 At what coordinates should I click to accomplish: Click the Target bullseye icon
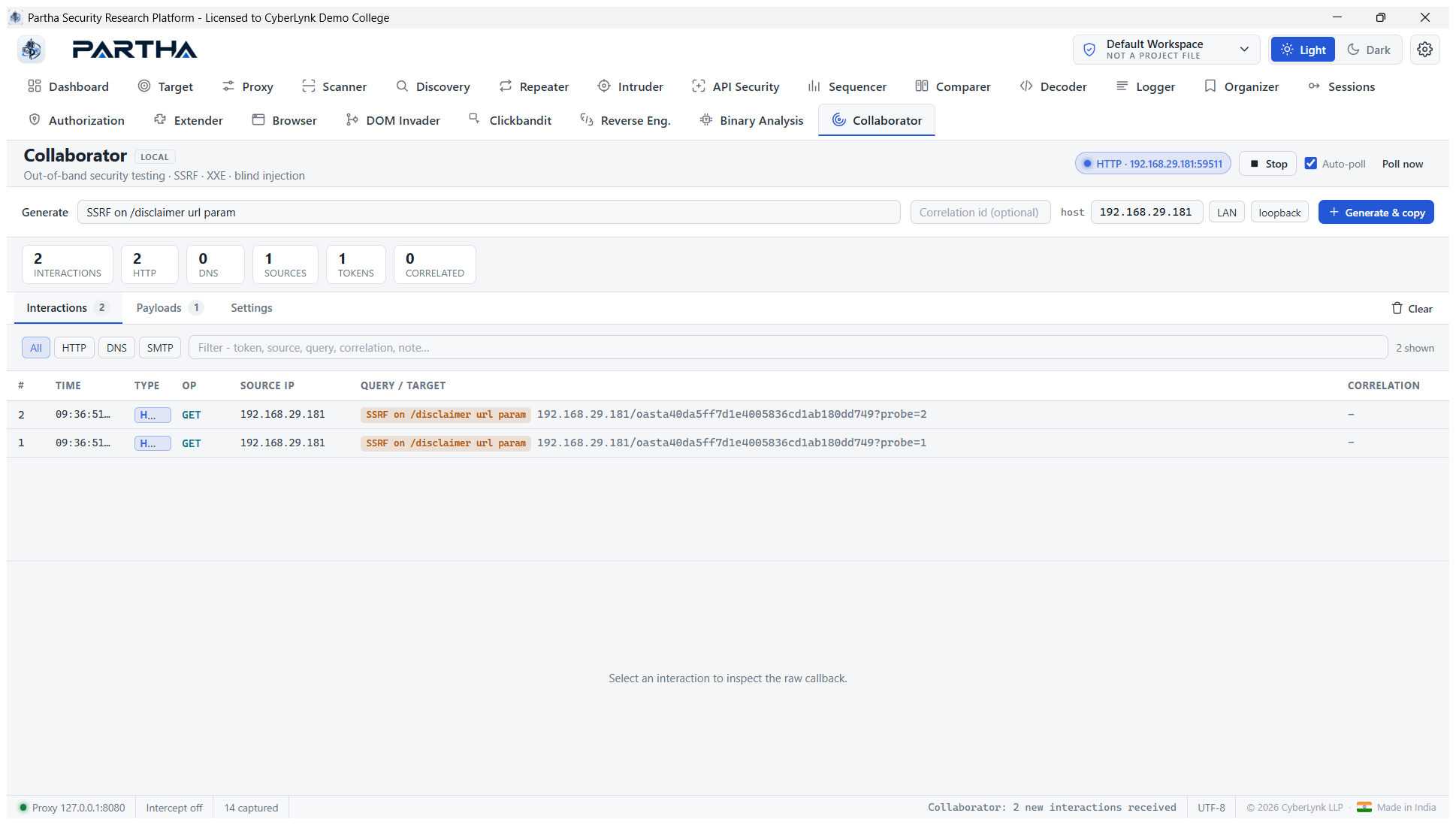[144, 86]
